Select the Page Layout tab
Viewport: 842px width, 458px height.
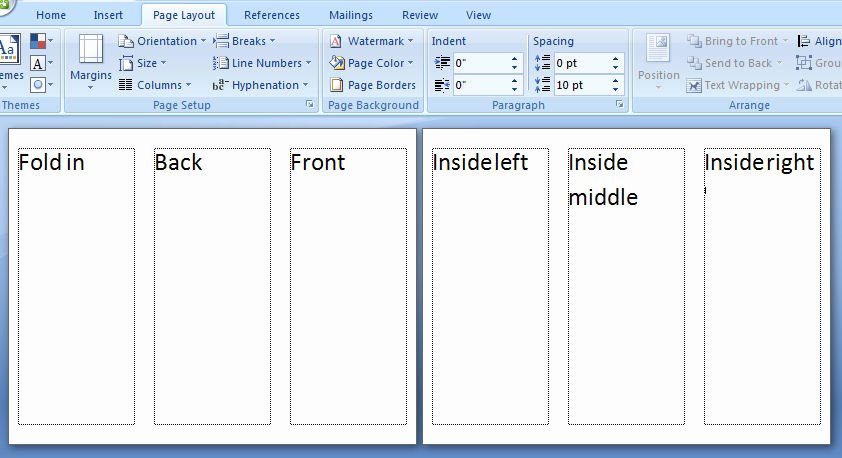(x=184, y=15)
